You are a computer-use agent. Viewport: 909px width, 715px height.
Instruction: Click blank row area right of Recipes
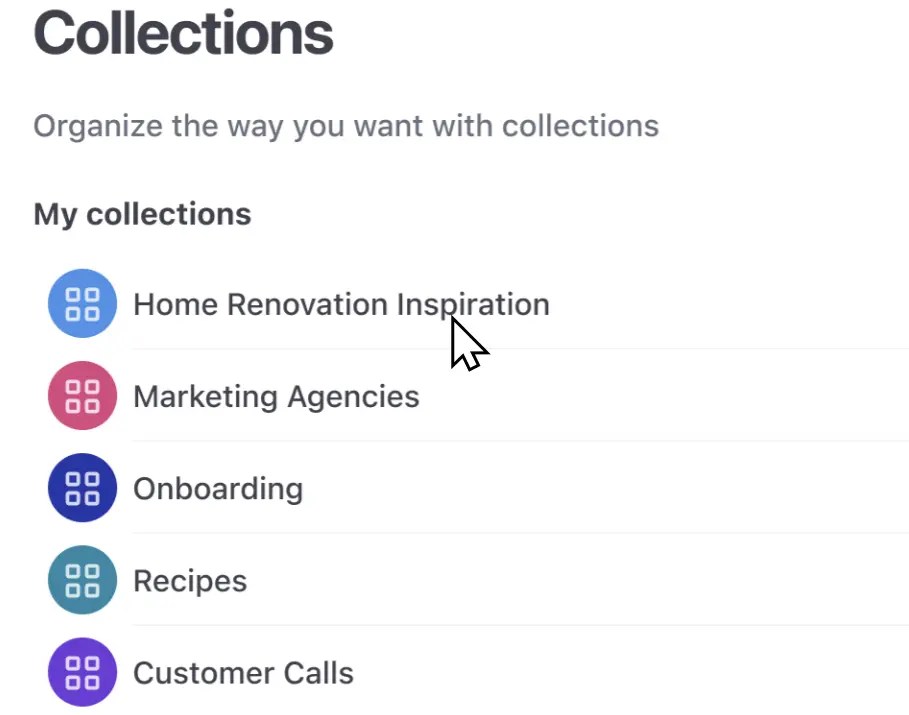pyautogui.click(x=580, y=580)
